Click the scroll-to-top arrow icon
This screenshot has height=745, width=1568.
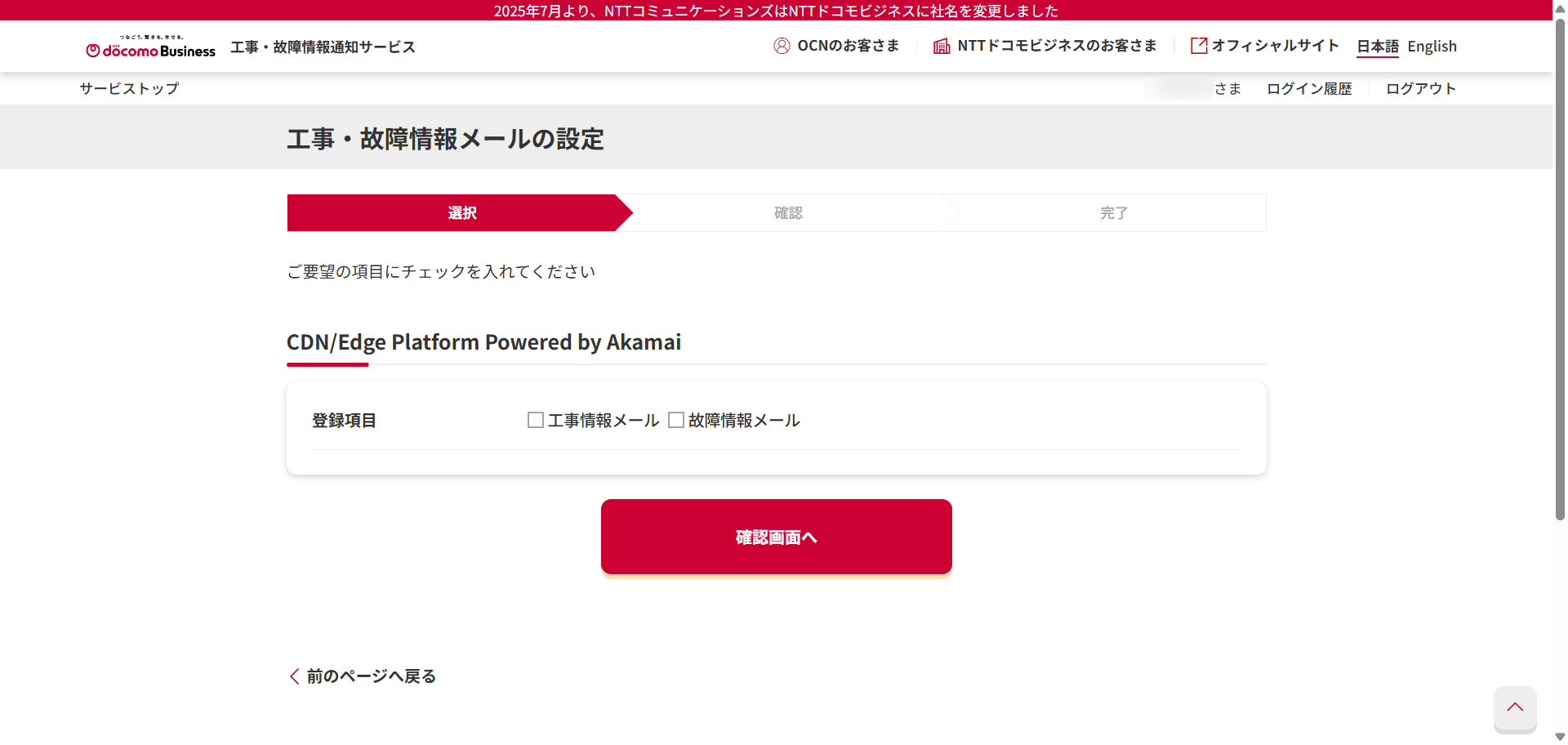coord(1515,707)
